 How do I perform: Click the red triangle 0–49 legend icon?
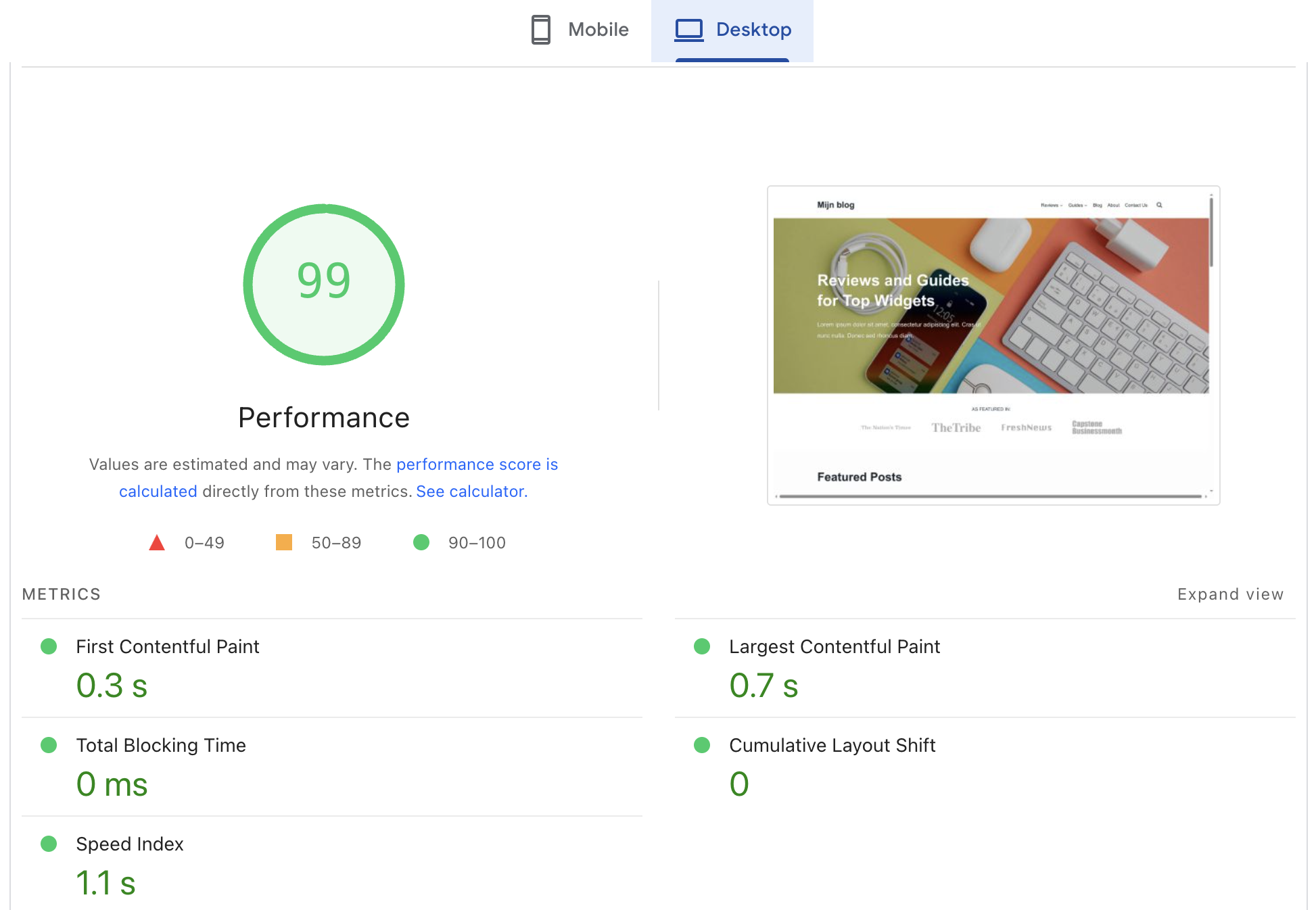(x=157, y=542)
